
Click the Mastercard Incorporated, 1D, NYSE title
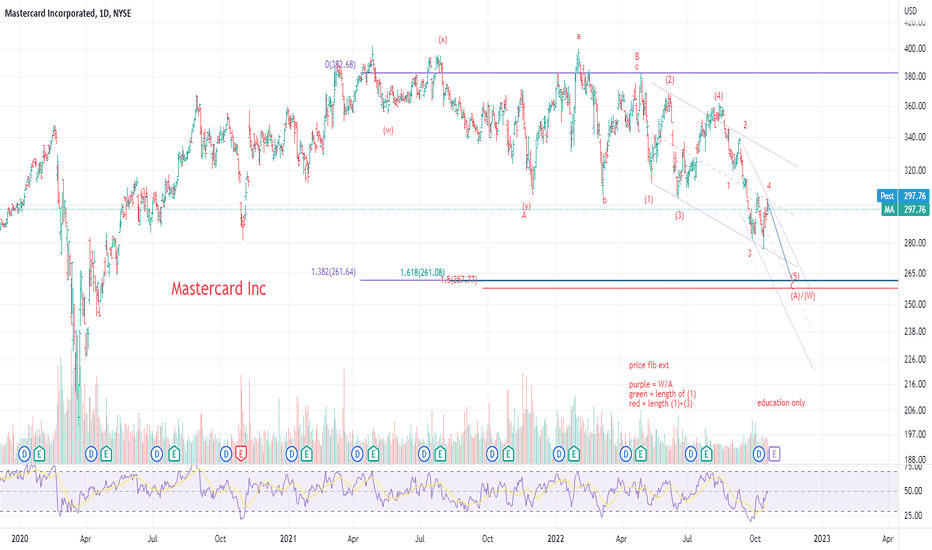point(68,13)
